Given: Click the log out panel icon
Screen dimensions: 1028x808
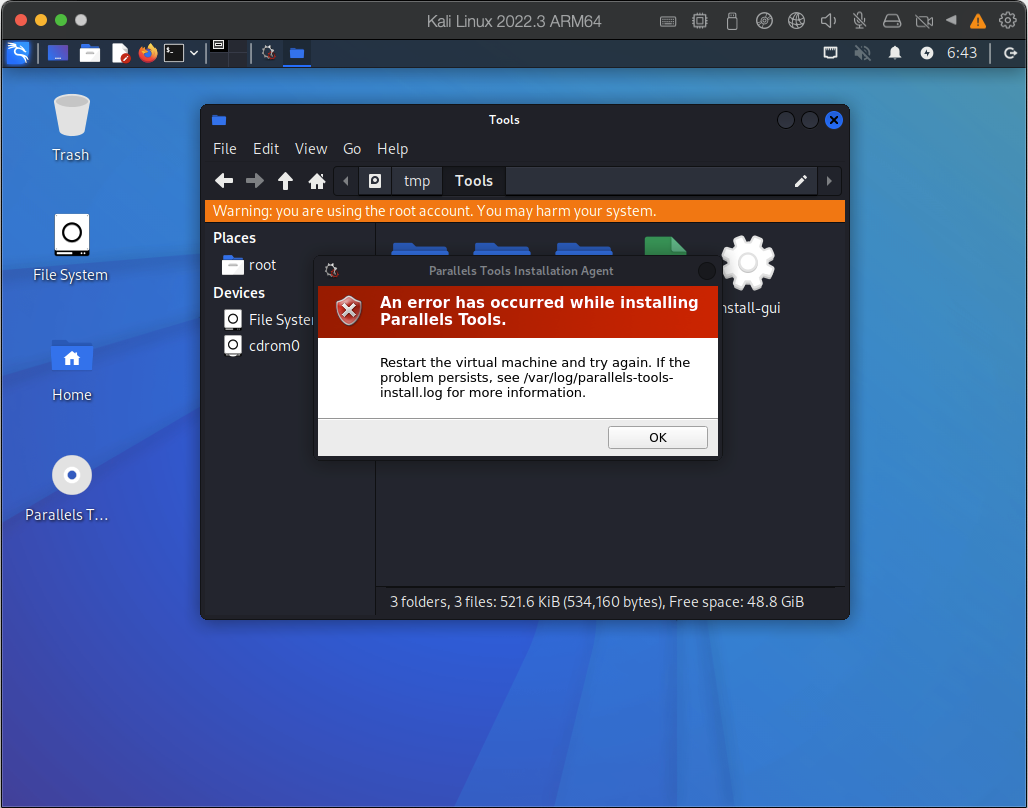Looking at the screenshot, I should coord(1010,53).
